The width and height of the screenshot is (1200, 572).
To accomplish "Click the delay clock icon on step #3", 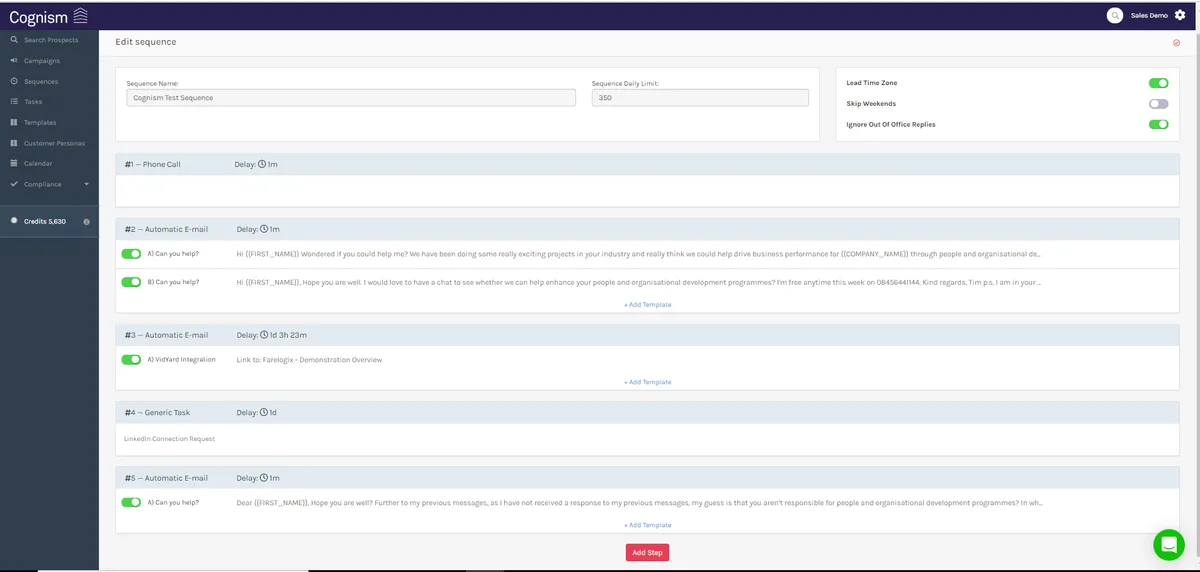I will (x=264, y=335).
